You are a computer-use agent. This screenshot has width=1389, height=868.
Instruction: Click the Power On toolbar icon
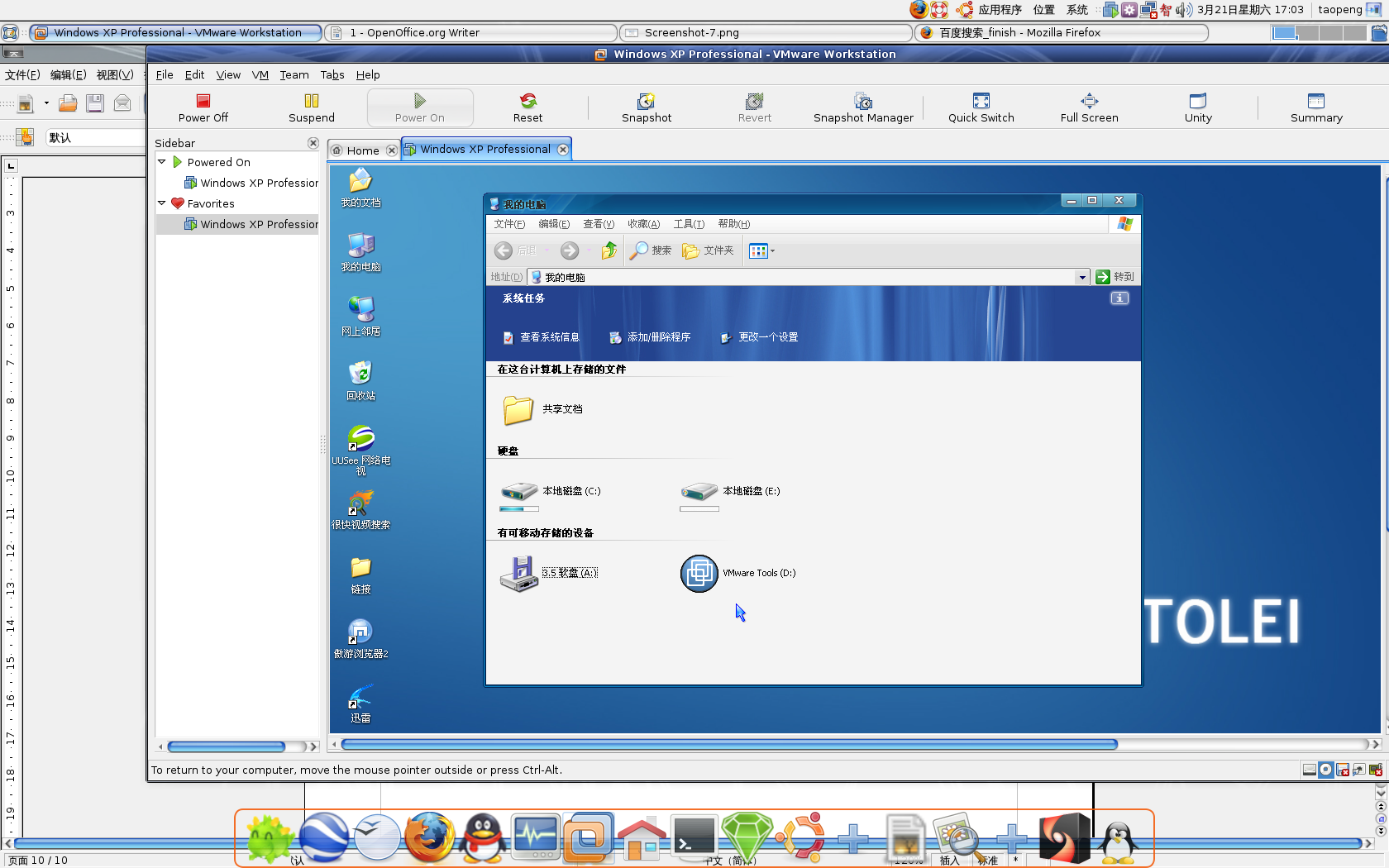coord(420,108)
